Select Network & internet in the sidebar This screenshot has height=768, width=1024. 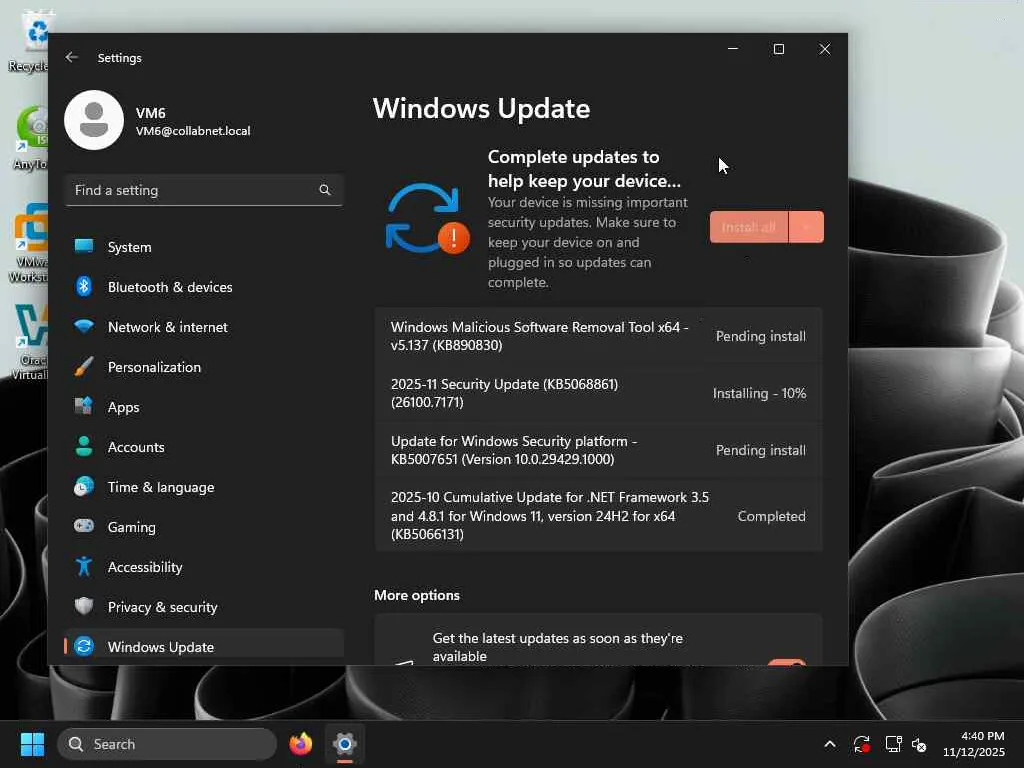[204, 327]
